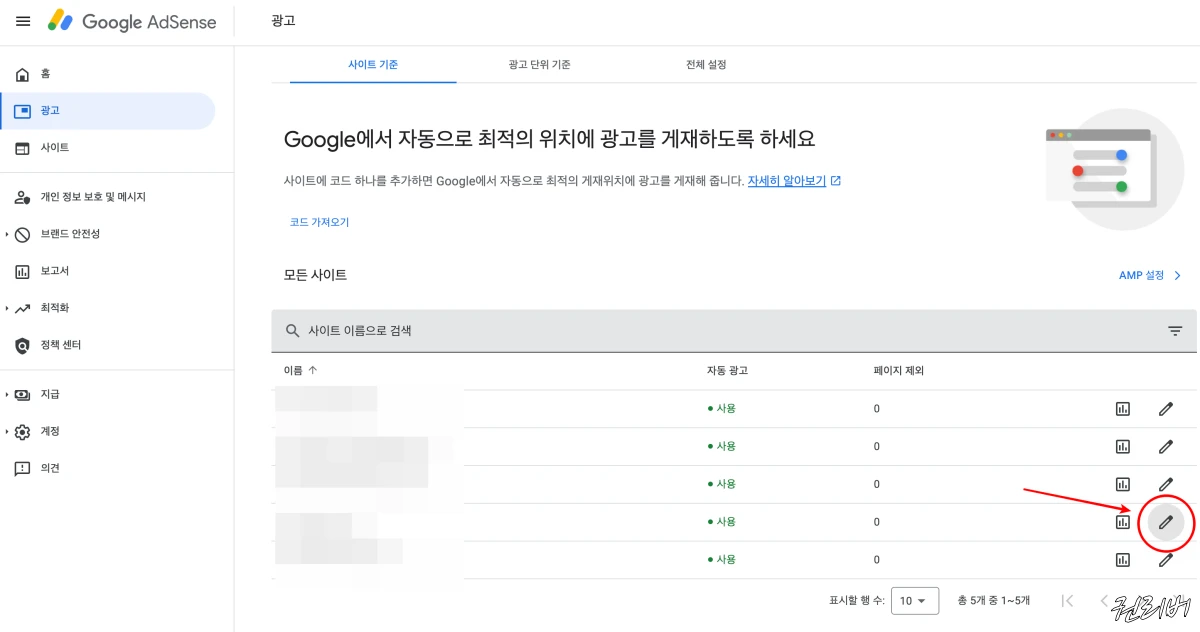Screen dimensions: 1200x632
Task: Open the 자세히 알아보기 link
Action: [x=785, y=180]
